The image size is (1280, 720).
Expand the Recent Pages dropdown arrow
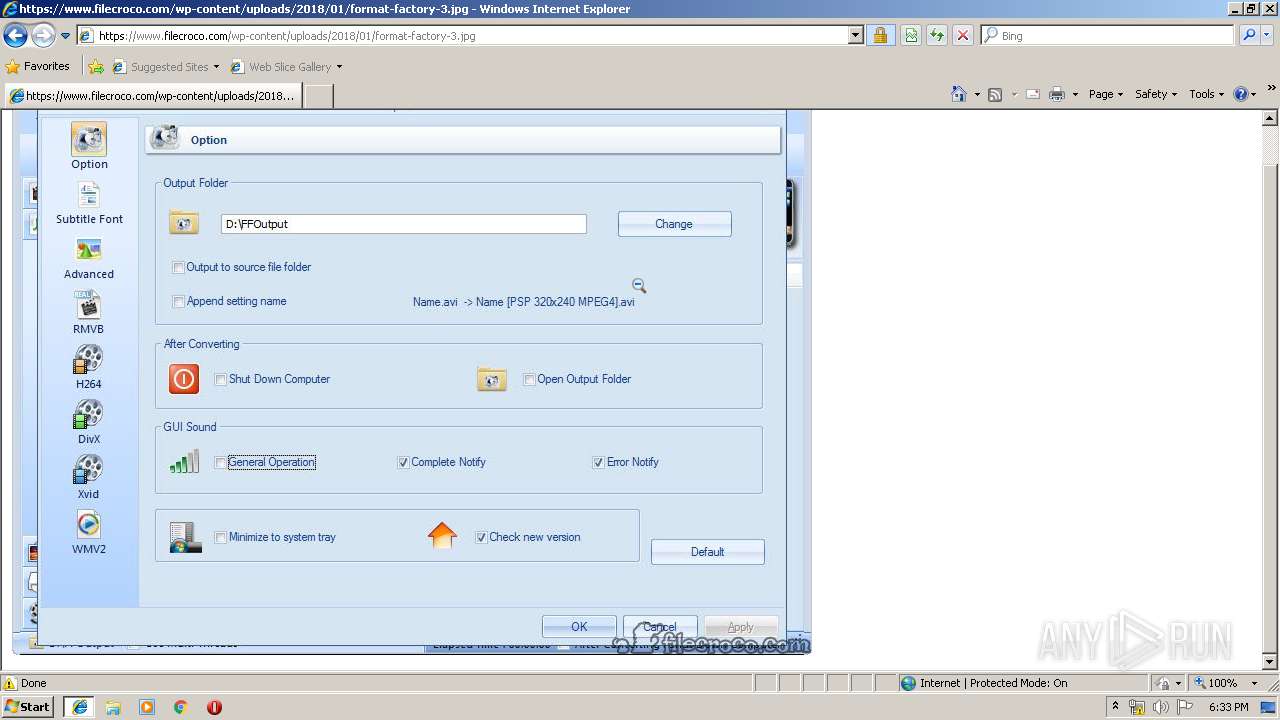point(66,36)
